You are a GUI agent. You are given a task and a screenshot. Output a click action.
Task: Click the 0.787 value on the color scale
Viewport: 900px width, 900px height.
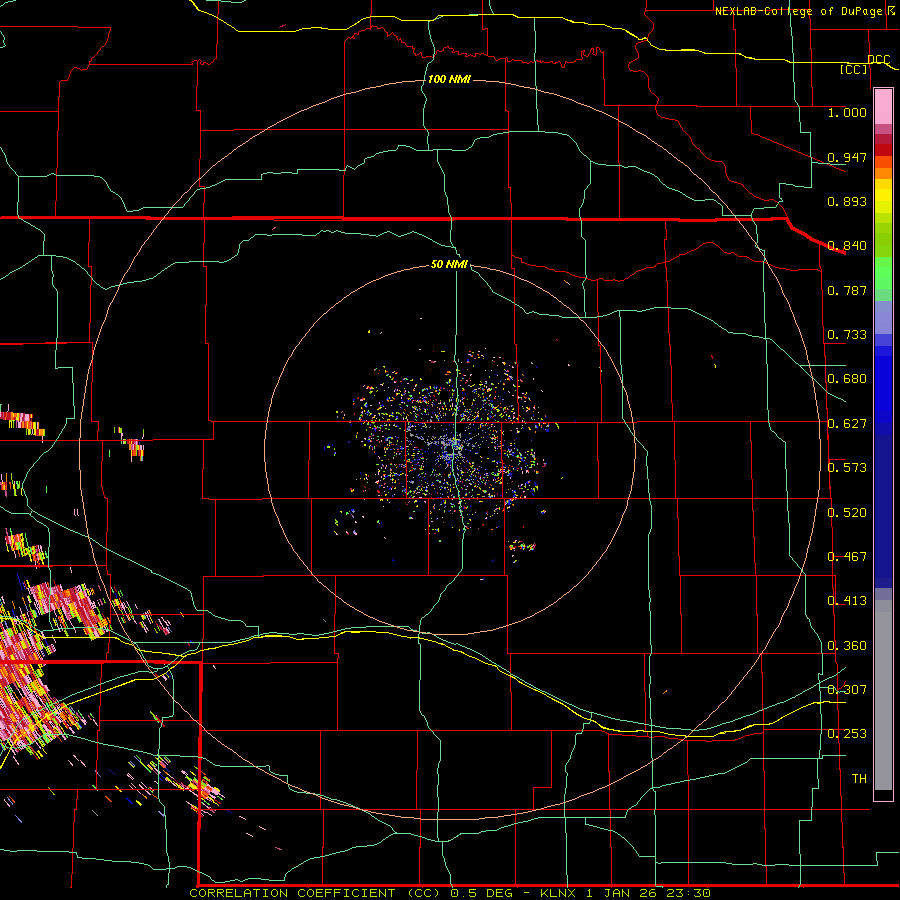click(847, 290)
